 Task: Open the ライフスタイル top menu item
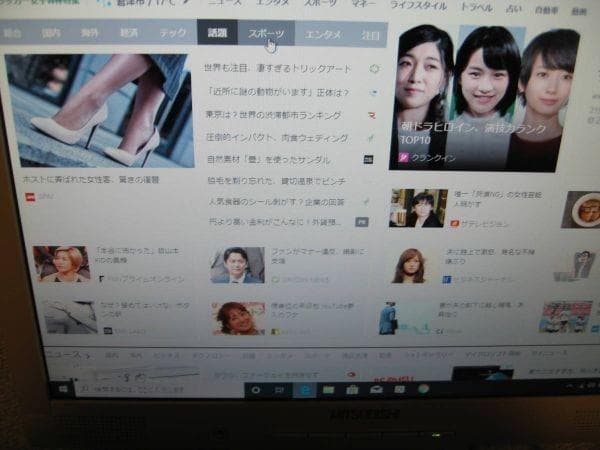point(418,6)
